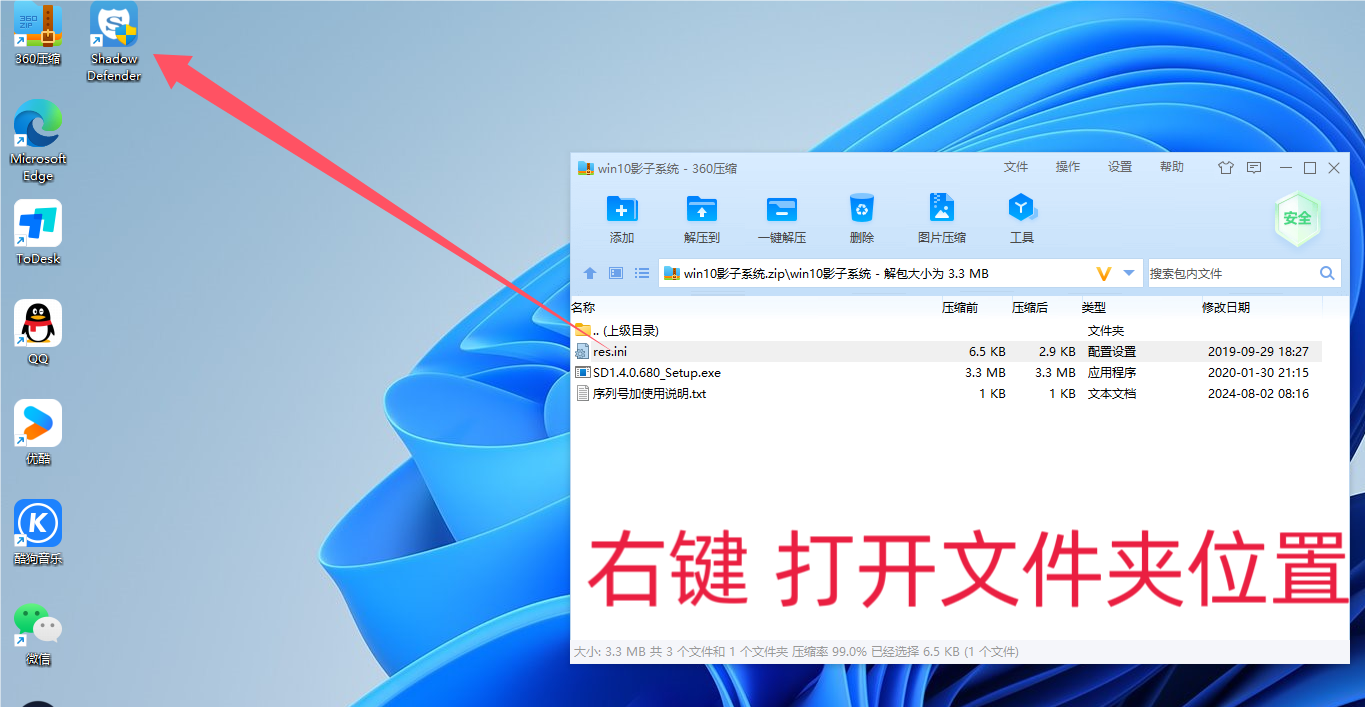Click the 添加 (Add) toolbar icon
This screenshot has width=1365, height=707.
tap(622, 209)
